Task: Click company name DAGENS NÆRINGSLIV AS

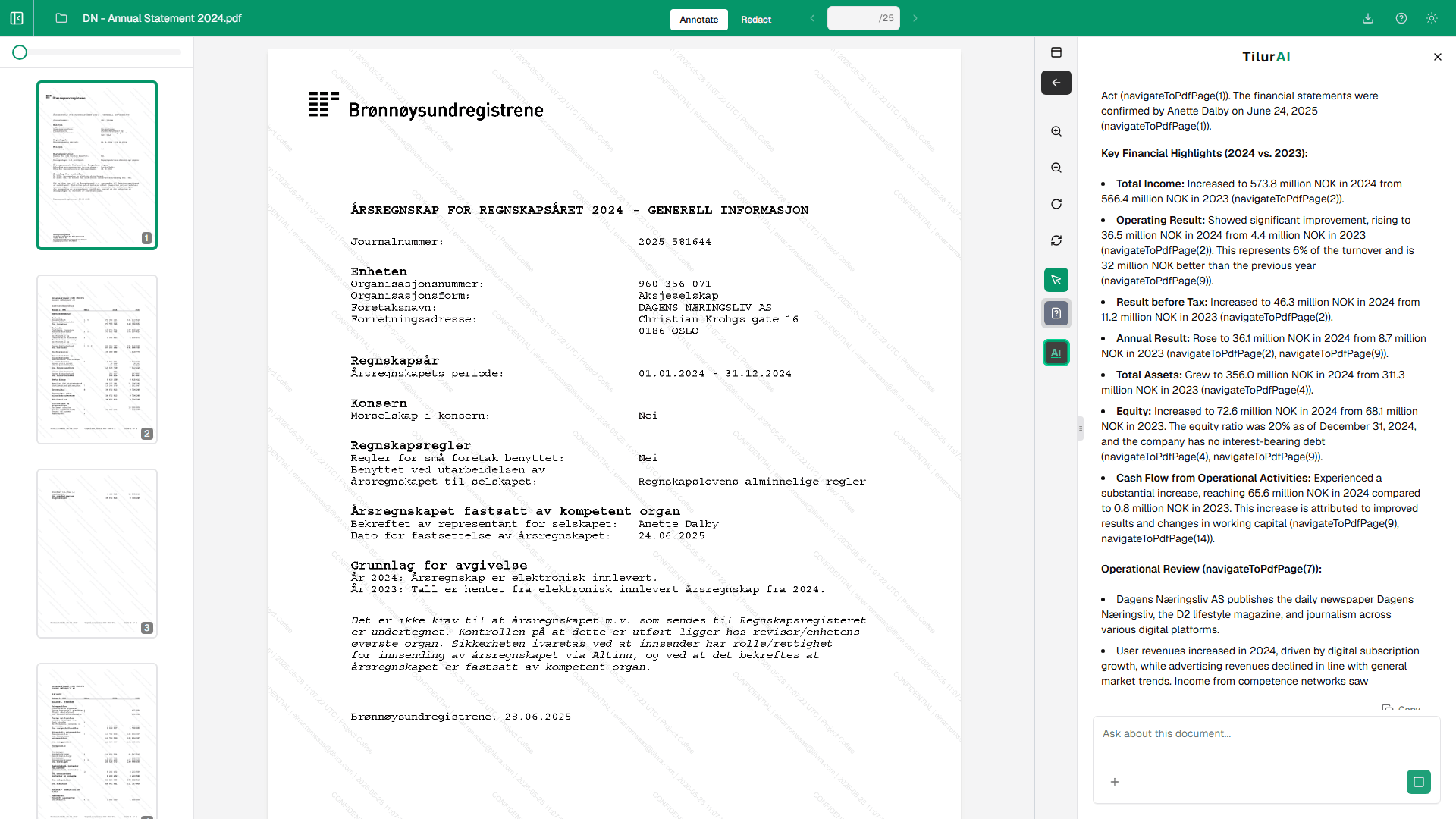Action: 704,308
